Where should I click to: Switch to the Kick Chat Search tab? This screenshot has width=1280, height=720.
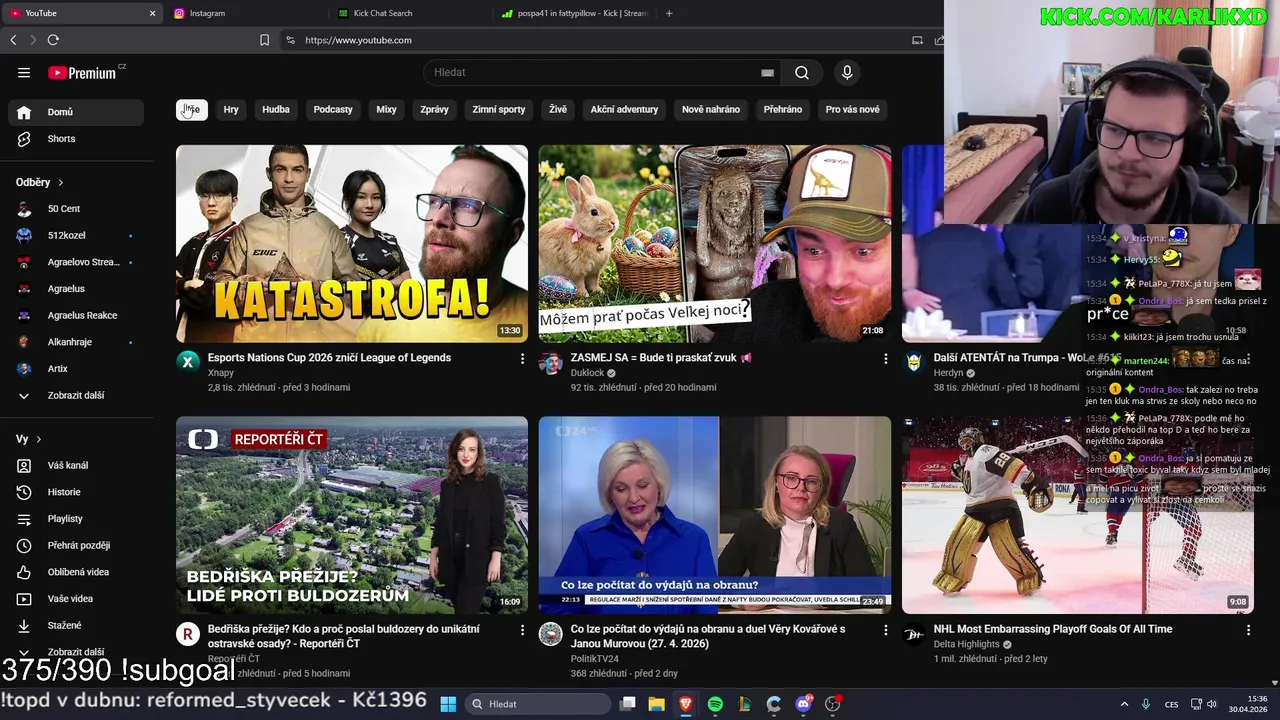(x=410, y=13)
